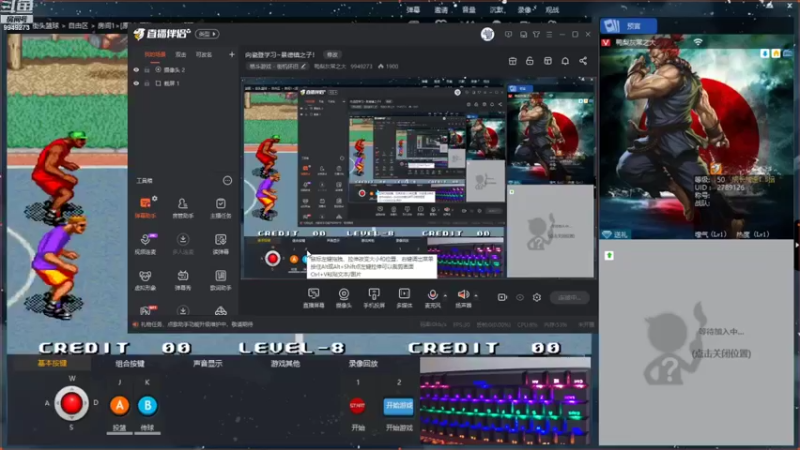Open the 房管助手 tool icon
800x450 pixels.
click(183, 208)
